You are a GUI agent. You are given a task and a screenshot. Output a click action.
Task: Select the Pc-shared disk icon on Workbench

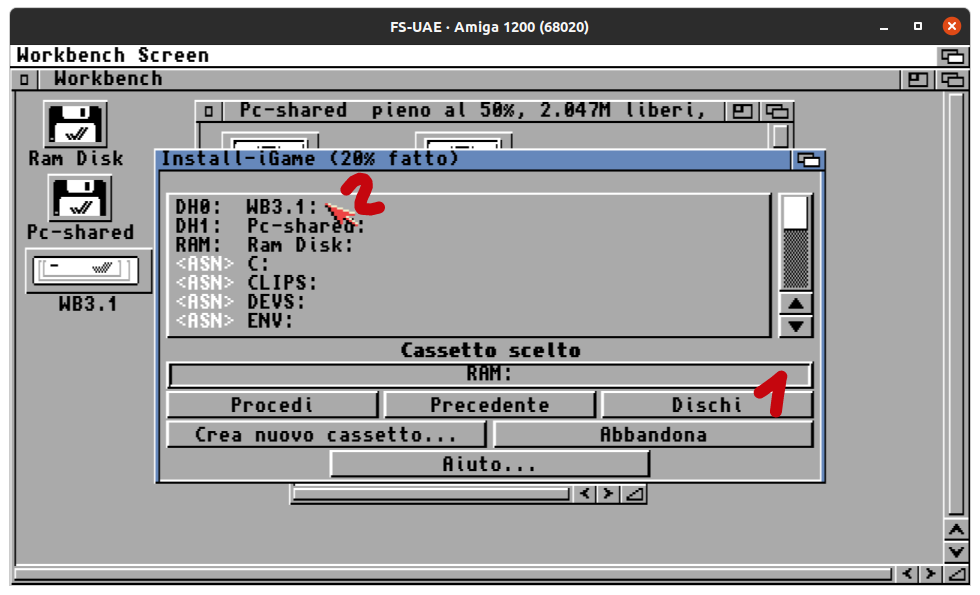[x=79, y=198]
